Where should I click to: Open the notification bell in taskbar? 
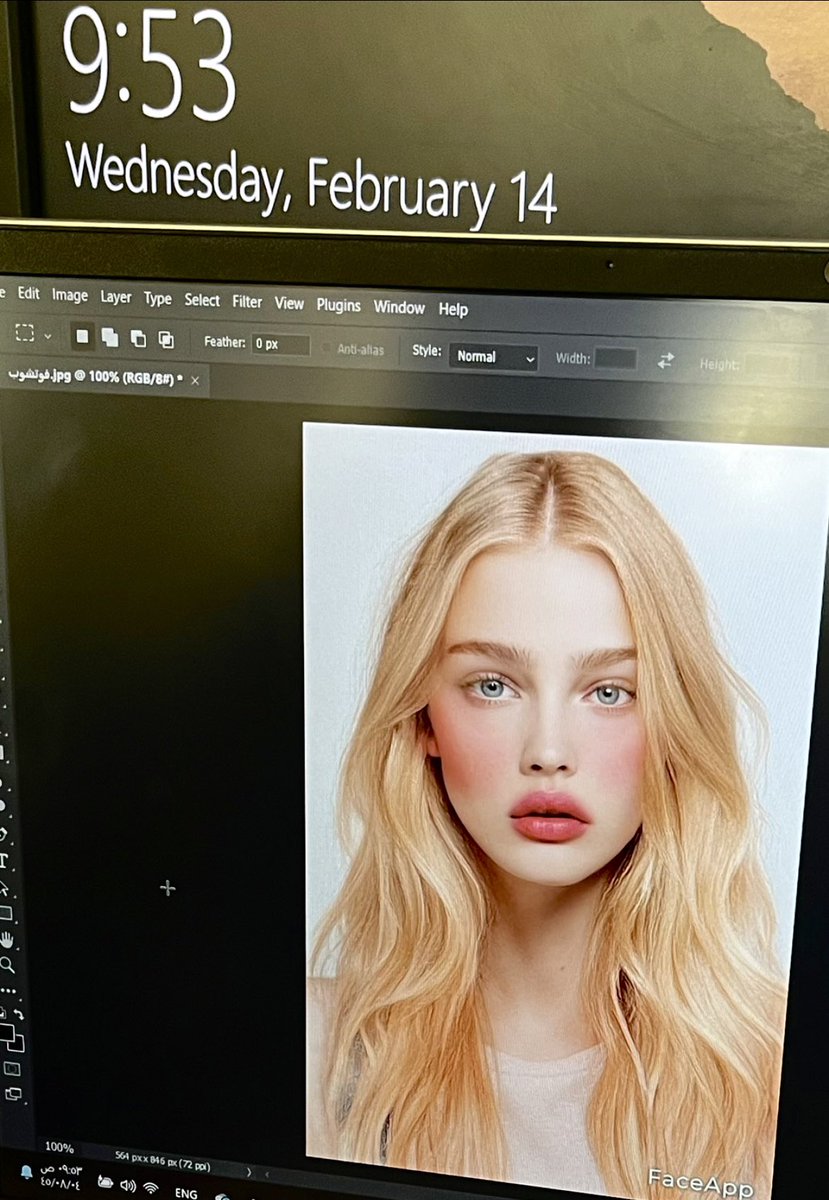coord(26,1170)
